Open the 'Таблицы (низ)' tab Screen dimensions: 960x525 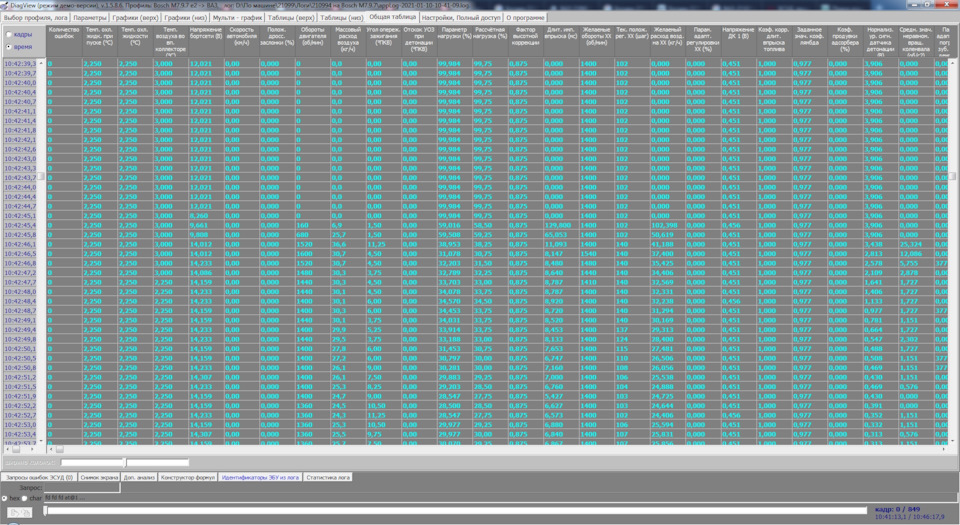pyautogui.click(x=342, y=18)
